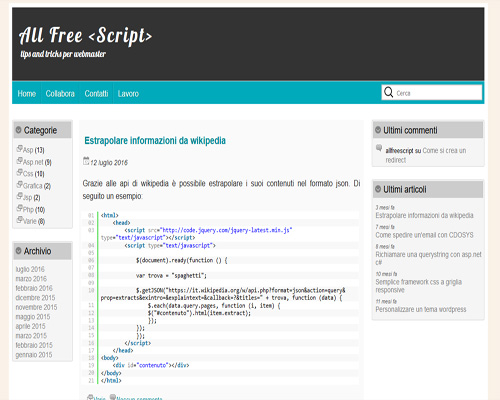Click code line $(document).ready(function () {
Screen dimensions: 500x400
point(181,260)
